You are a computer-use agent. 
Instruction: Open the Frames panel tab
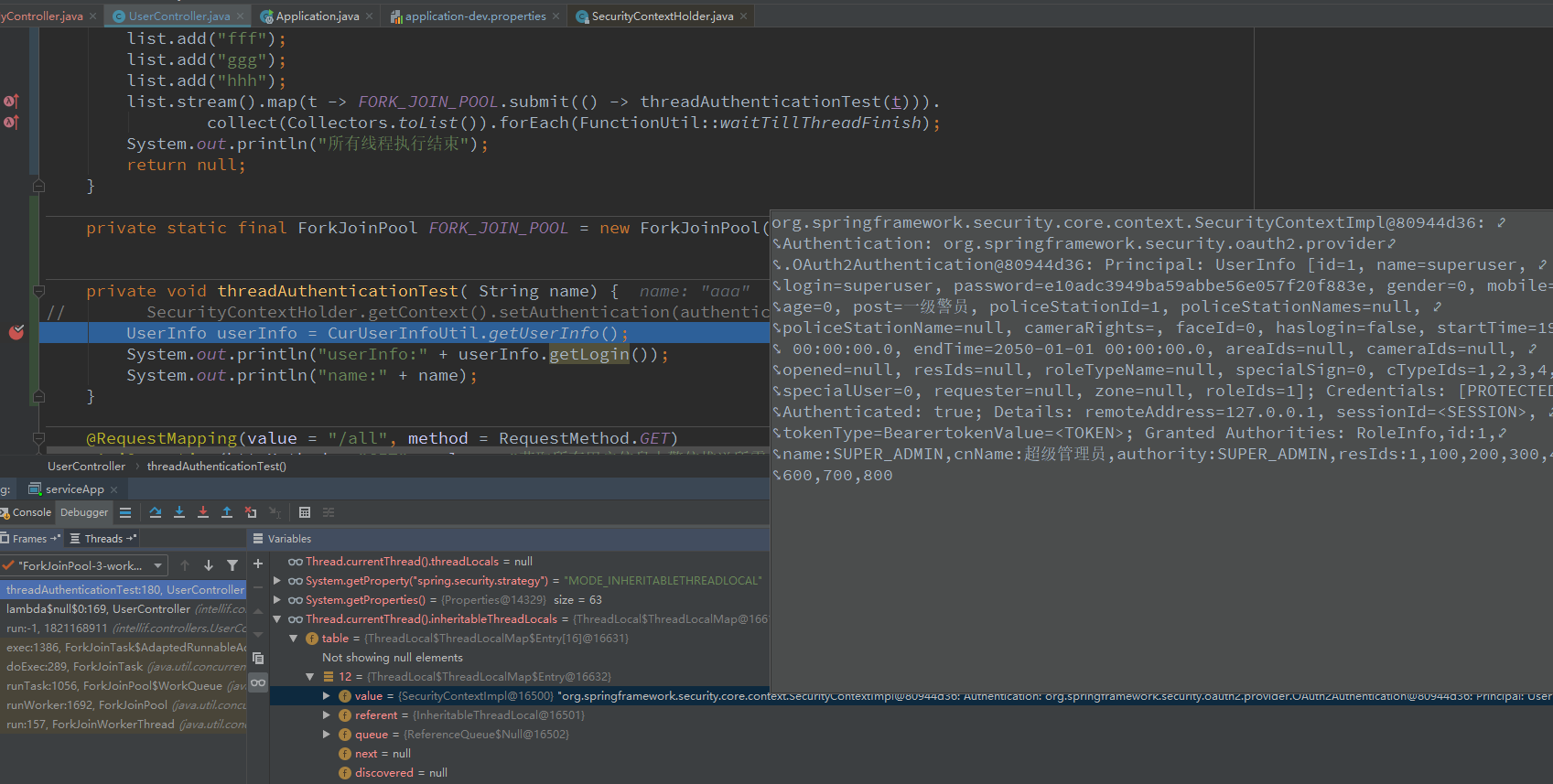click(30, 539)
